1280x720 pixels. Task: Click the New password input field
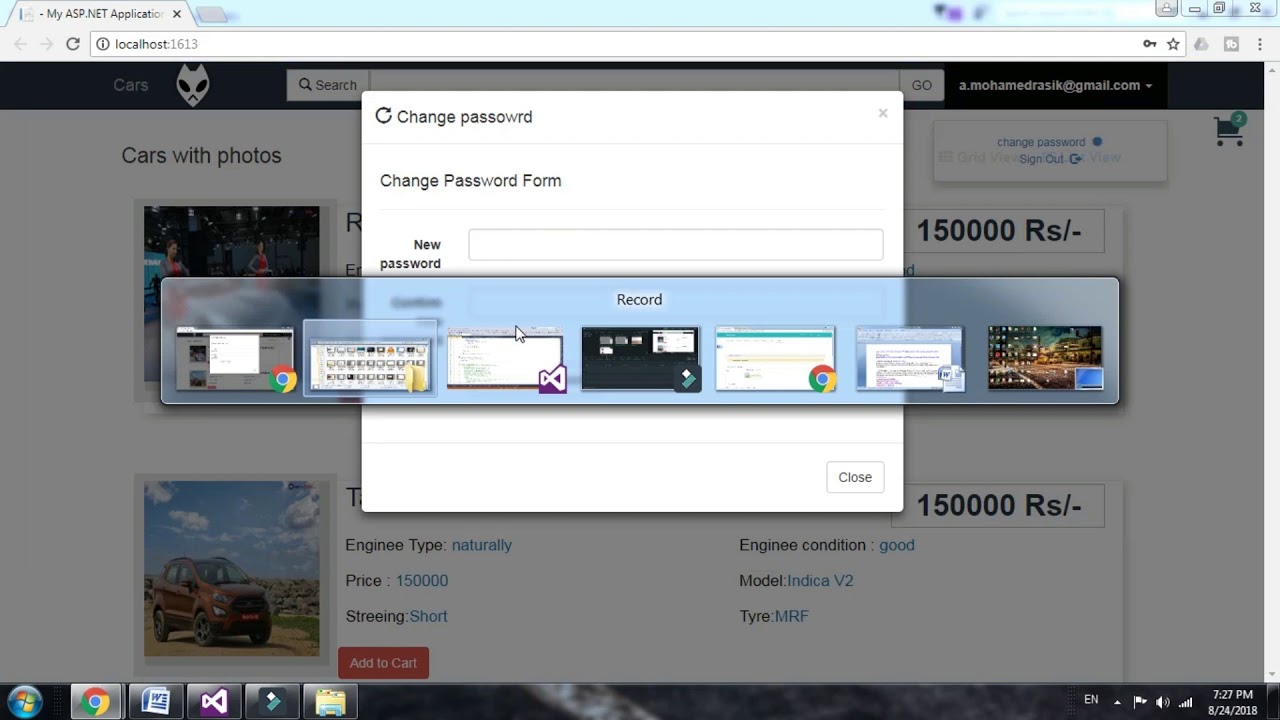pyautogui.click(x=676, y=245)
